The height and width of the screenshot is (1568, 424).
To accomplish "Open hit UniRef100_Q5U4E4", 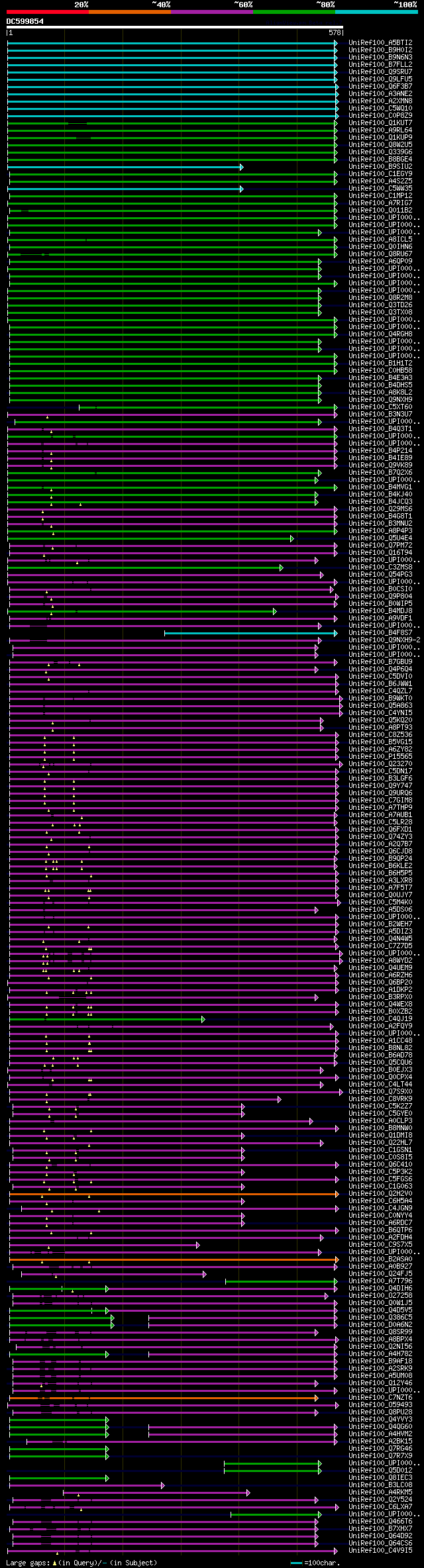I will pos(380,538).
